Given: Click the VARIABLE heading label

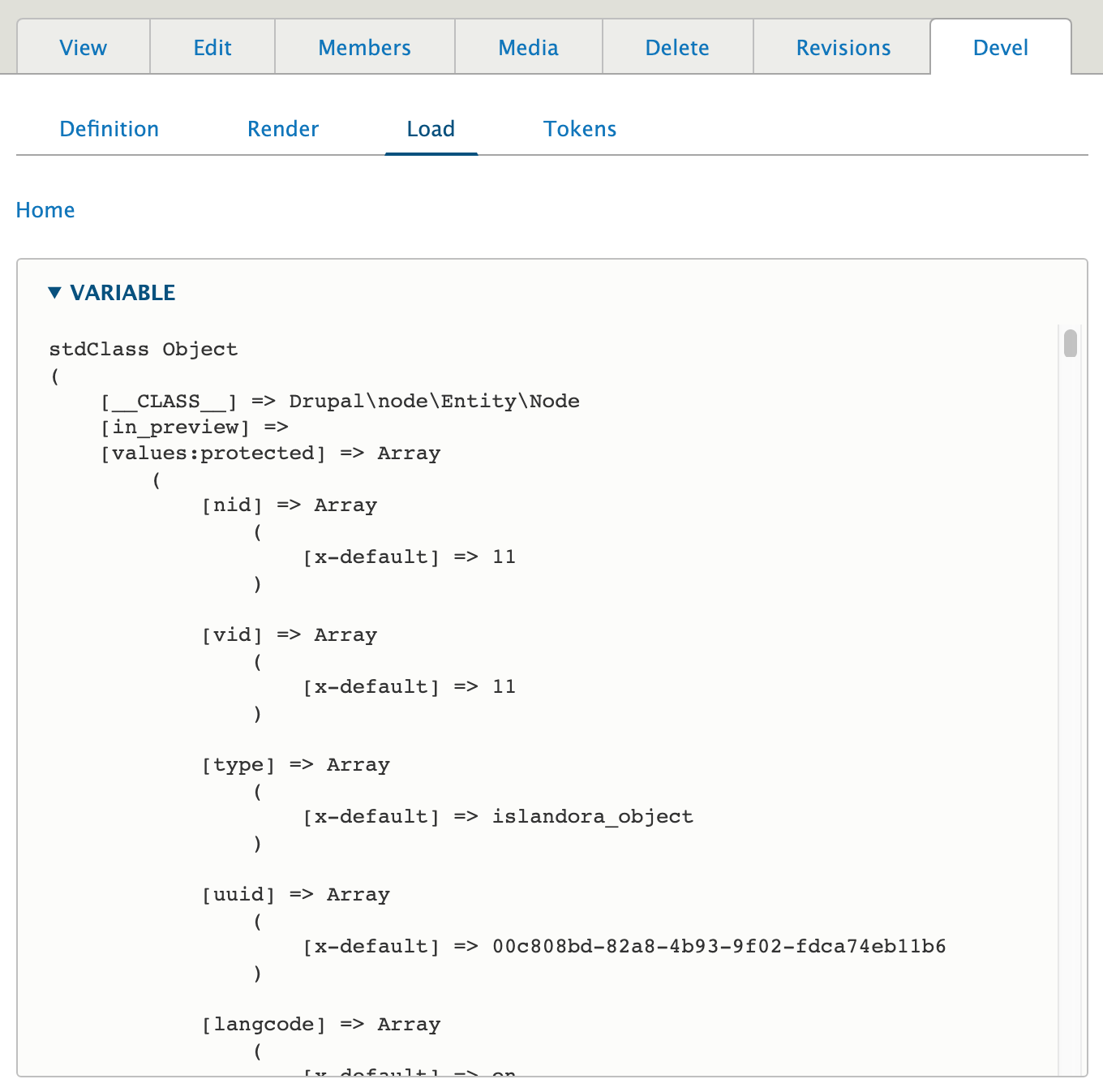Looking at the screenshot, I should tap(123, 292).
